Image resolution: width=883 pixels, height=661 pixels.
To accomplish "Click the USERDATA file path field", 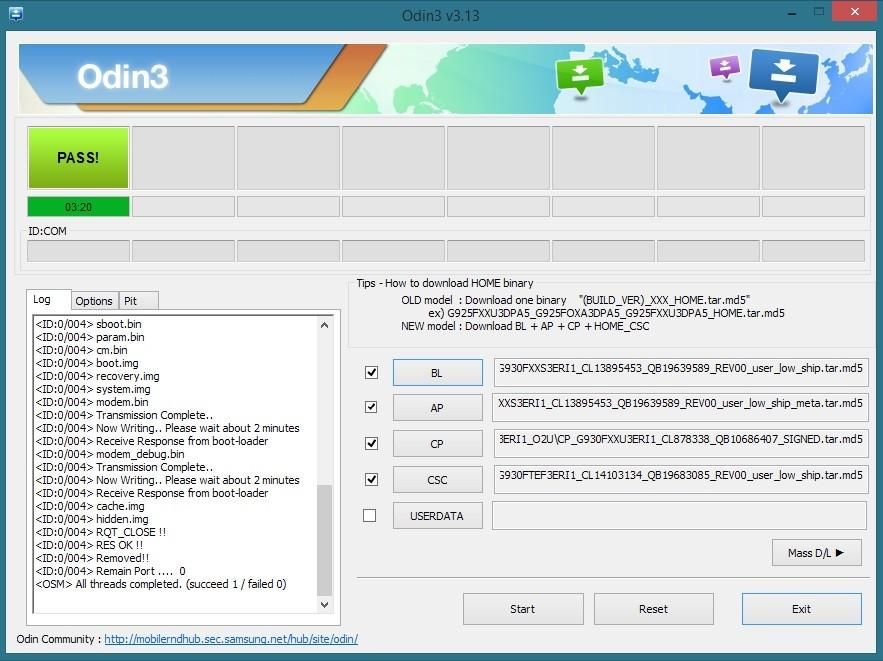I will (678, 516).
